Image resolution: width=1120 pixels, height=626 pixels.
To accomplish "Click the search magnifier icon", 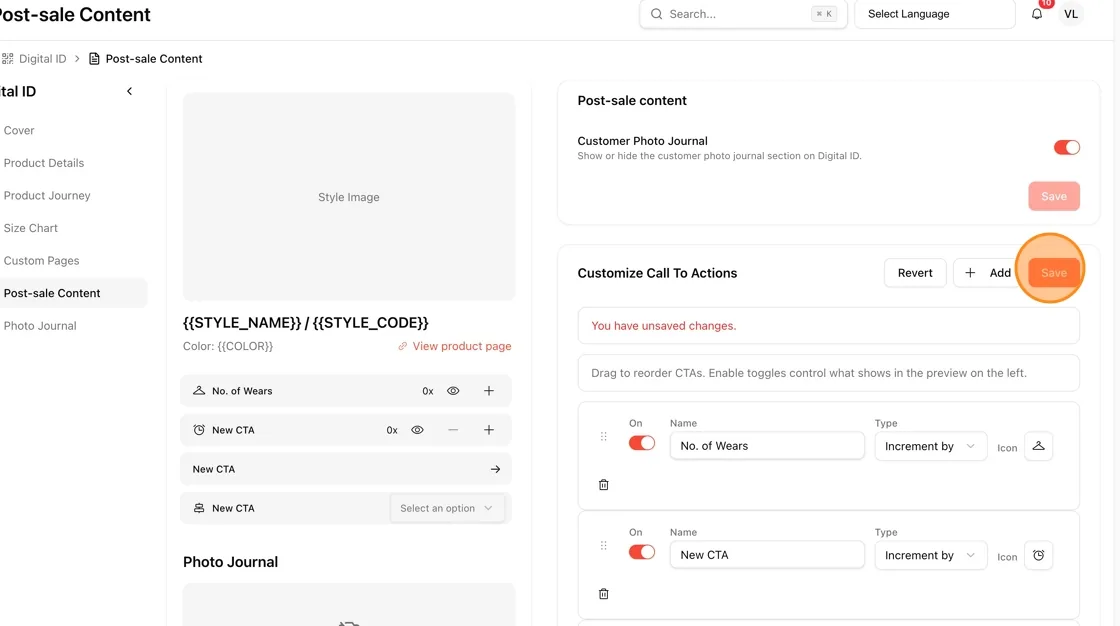I will click(x=656, y=14).
